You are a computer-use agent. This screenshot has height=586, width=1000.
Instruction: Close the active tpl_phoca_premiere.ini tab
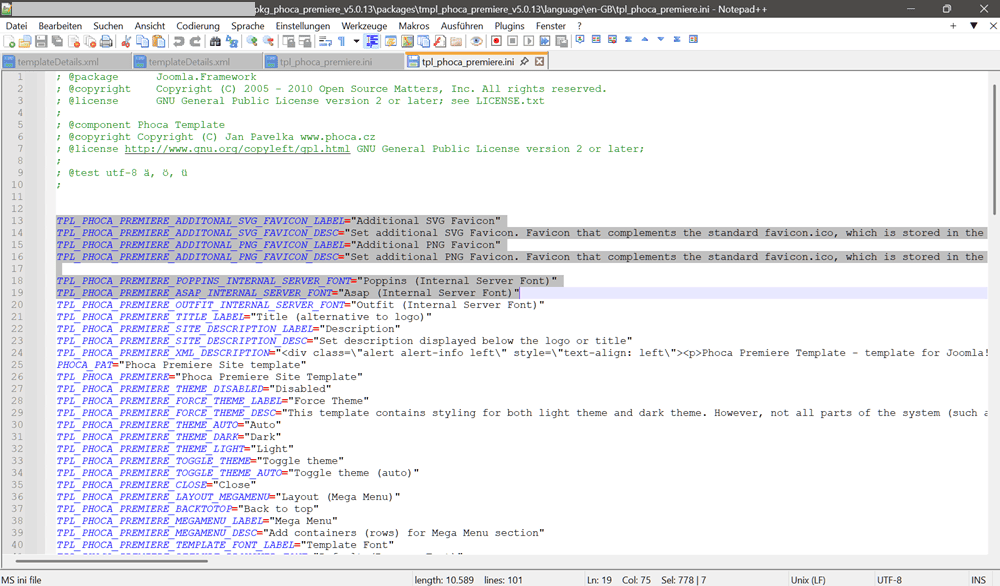540,62
